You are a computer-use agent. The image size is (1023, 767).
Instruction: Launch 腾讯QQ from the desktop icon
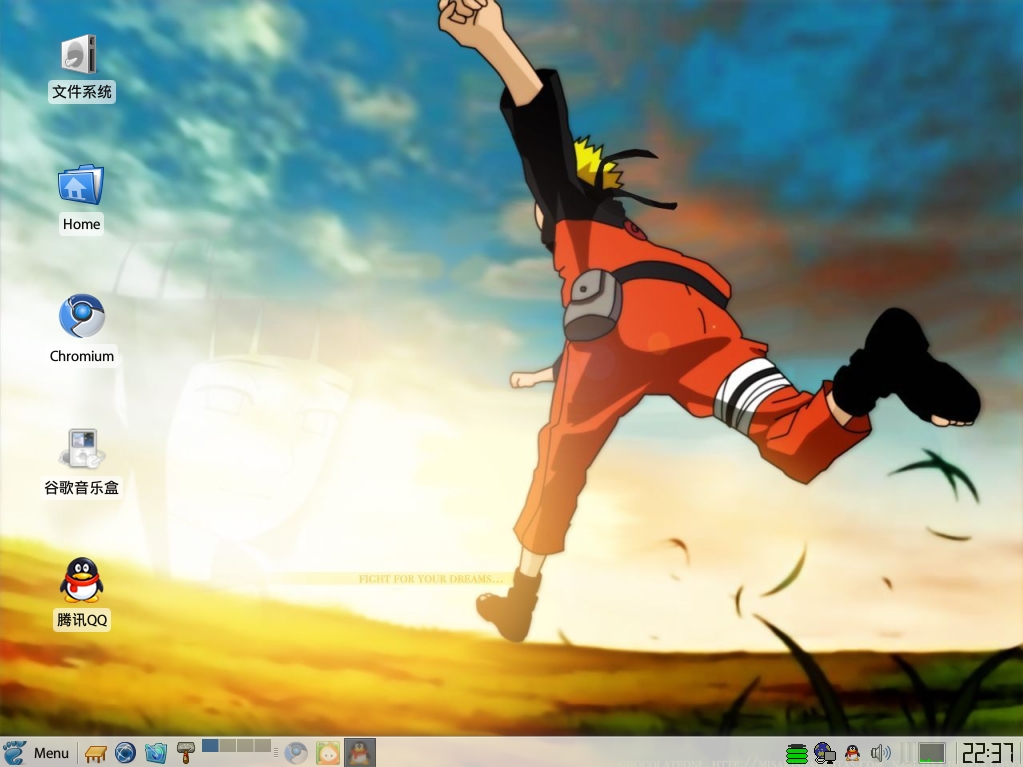coord(82,593)
